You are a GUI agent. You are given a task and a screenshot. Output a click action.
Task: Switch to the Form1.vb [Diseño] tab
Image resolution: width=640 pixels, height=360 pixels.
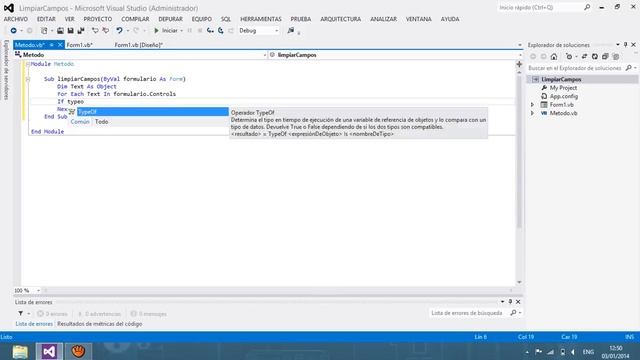(138, 45)
